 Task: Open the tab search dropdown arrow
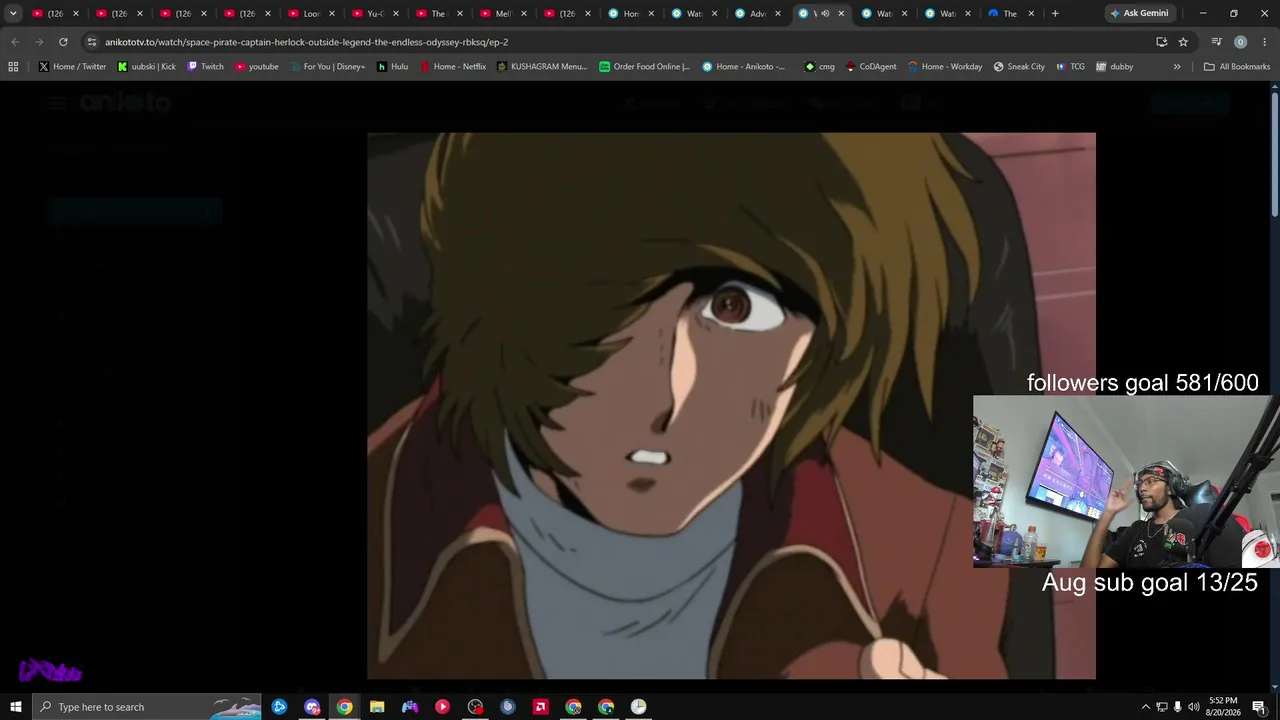[x=13, y=13]
